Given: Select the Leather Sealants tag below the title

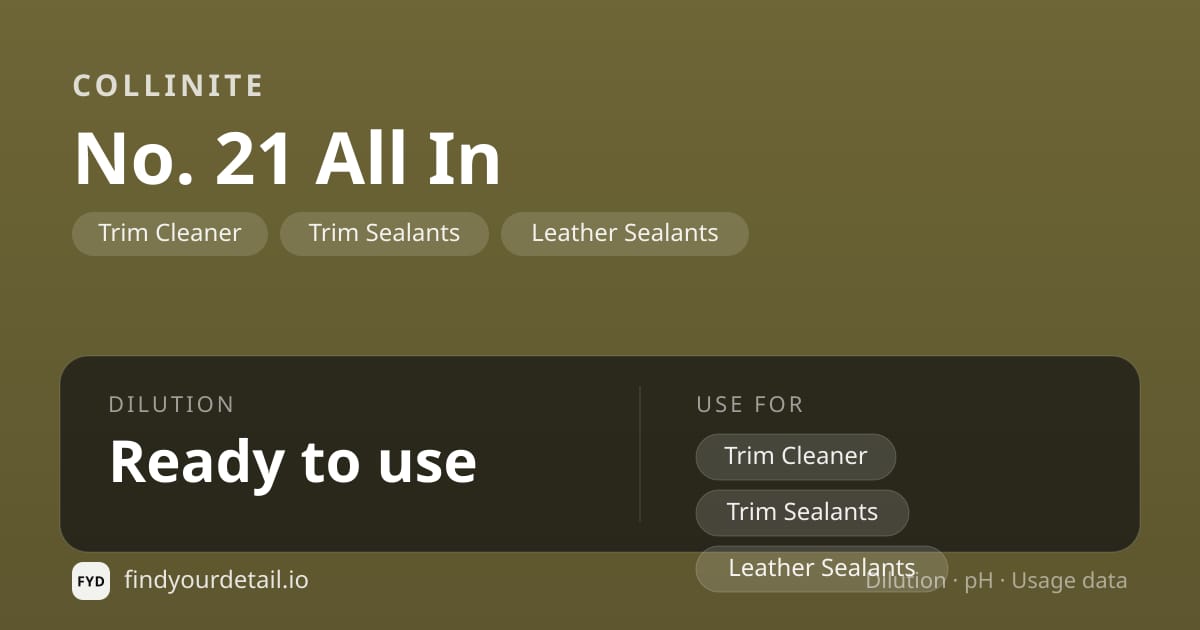Looking at the screenshot, I should (x=625, y=233).
